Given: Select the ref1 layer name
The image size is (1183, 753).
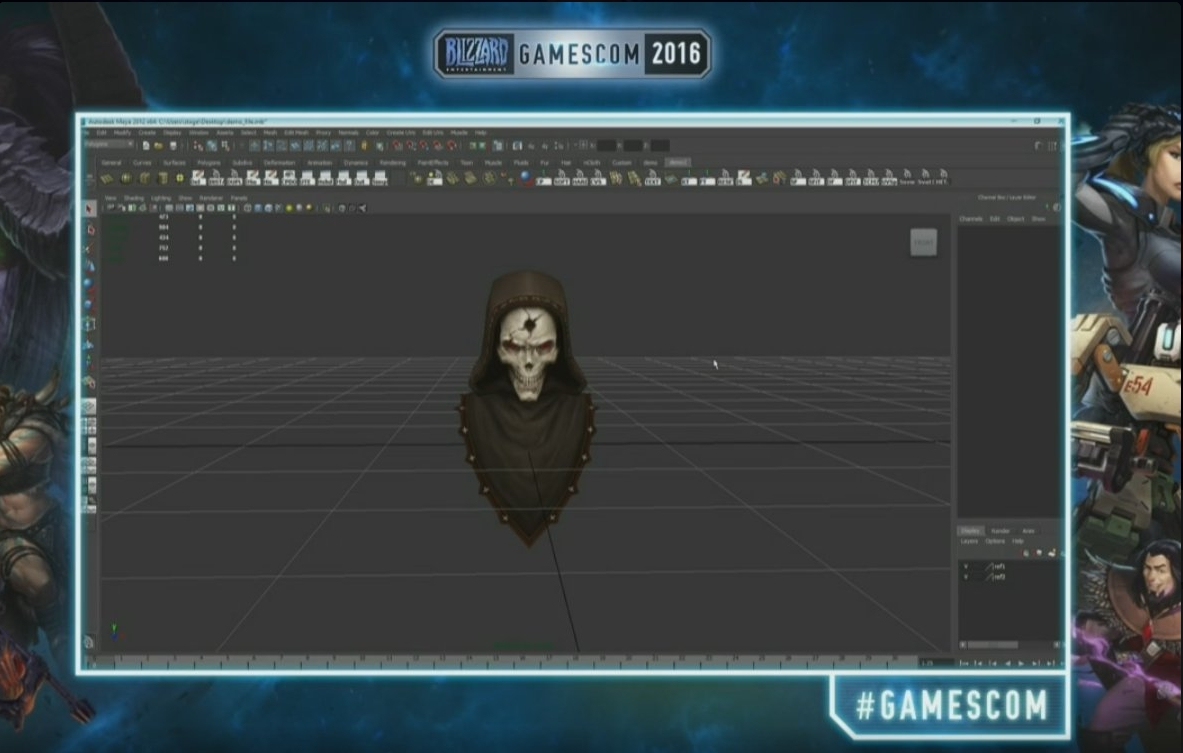Looking at the screenshot, I should [1000, 566].
